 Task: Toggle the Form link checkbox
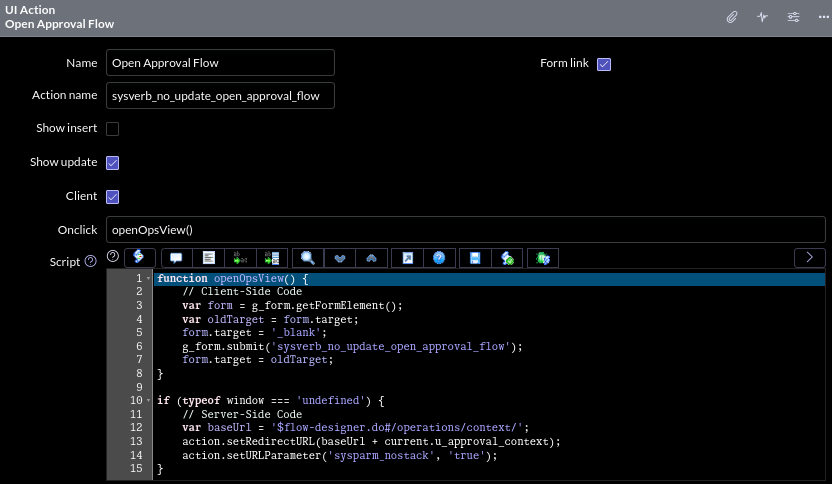click(x=604, y=64)
